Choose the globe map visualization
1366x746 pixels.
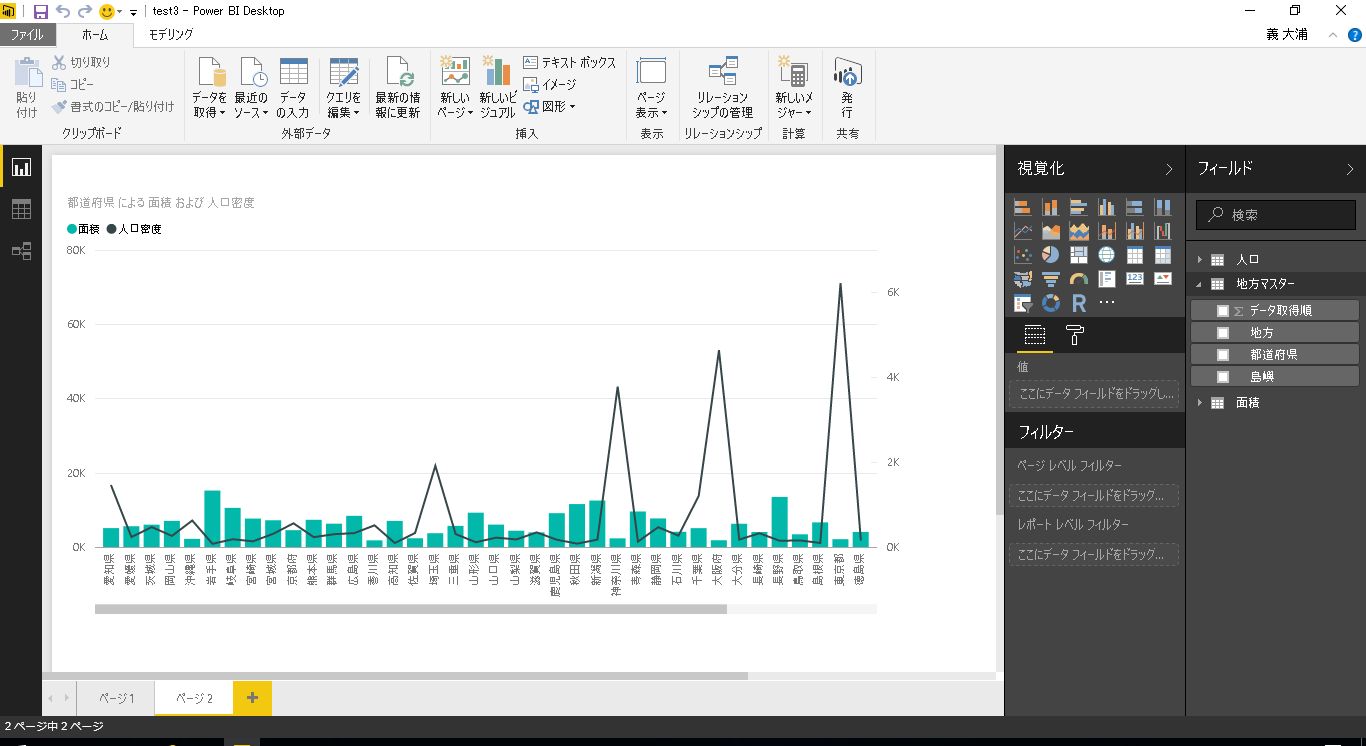1106,255
